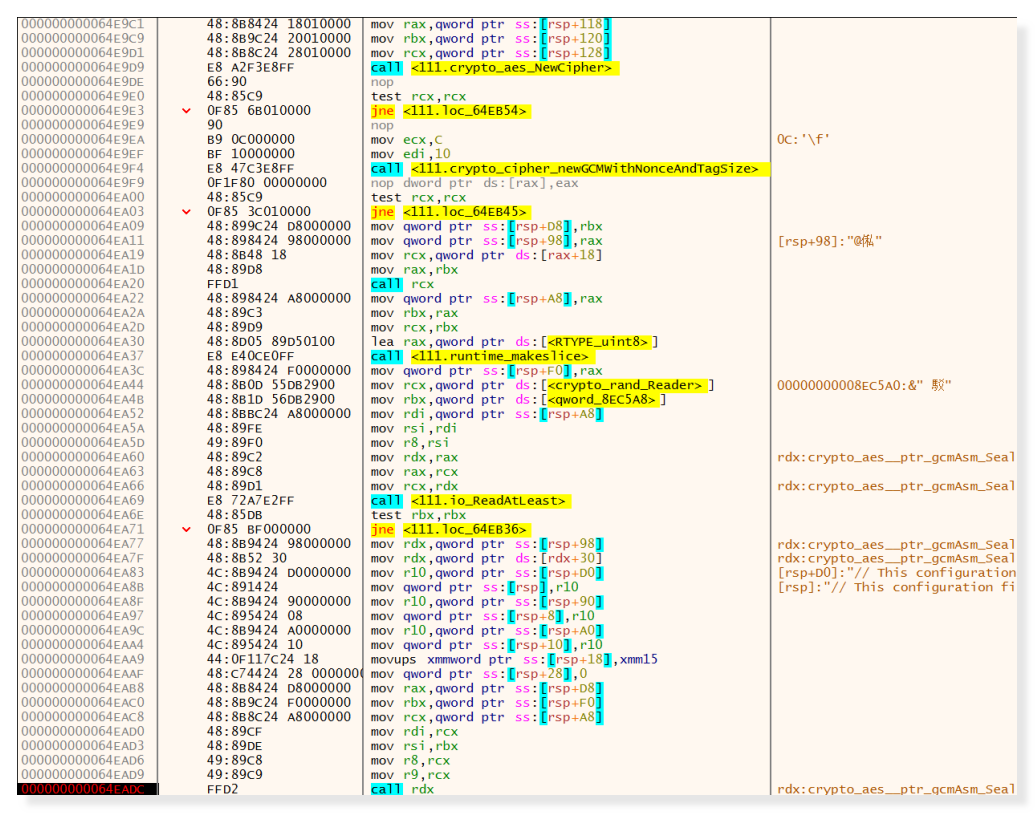Select the call rcx instruction
The height and width of the screenshot is (813, 1035).
(x=402, y=284)
